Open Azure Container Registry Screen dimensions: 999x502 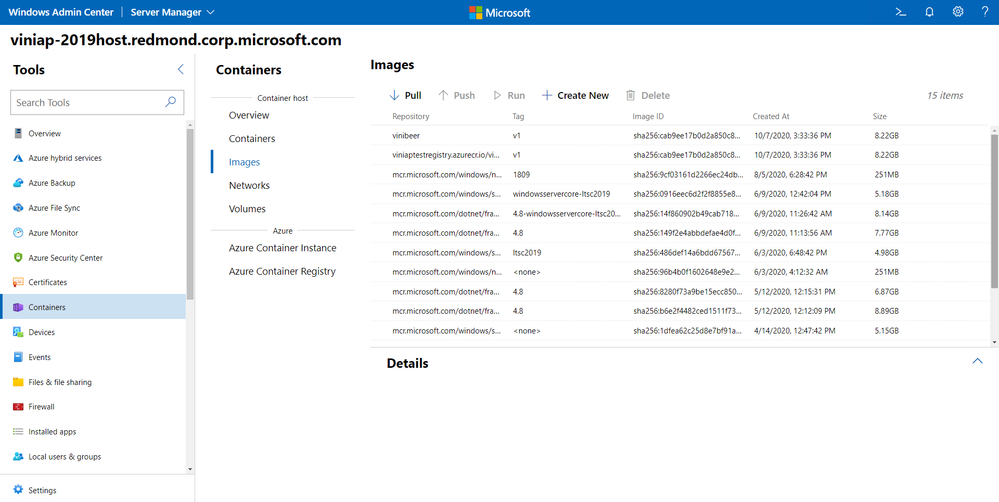tap(282, 271)
